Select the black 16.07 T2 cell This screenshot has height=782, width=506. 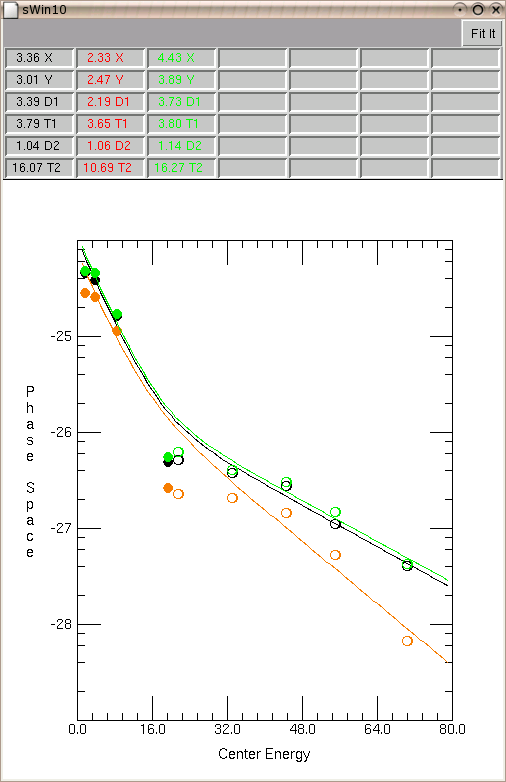(x=40, y=168)
